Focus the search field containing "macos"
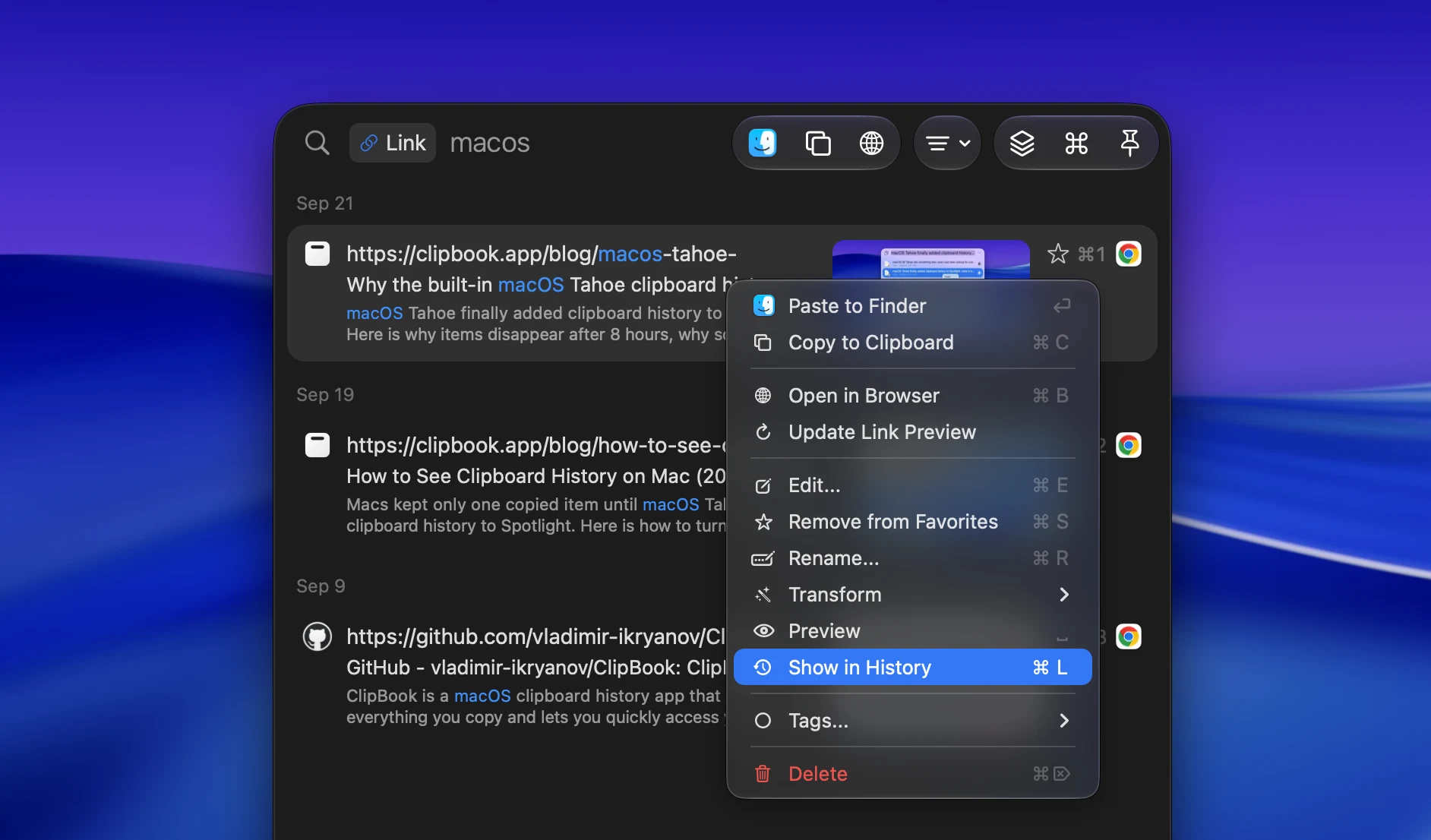The image size is (1431, 840). pos(490,143)
